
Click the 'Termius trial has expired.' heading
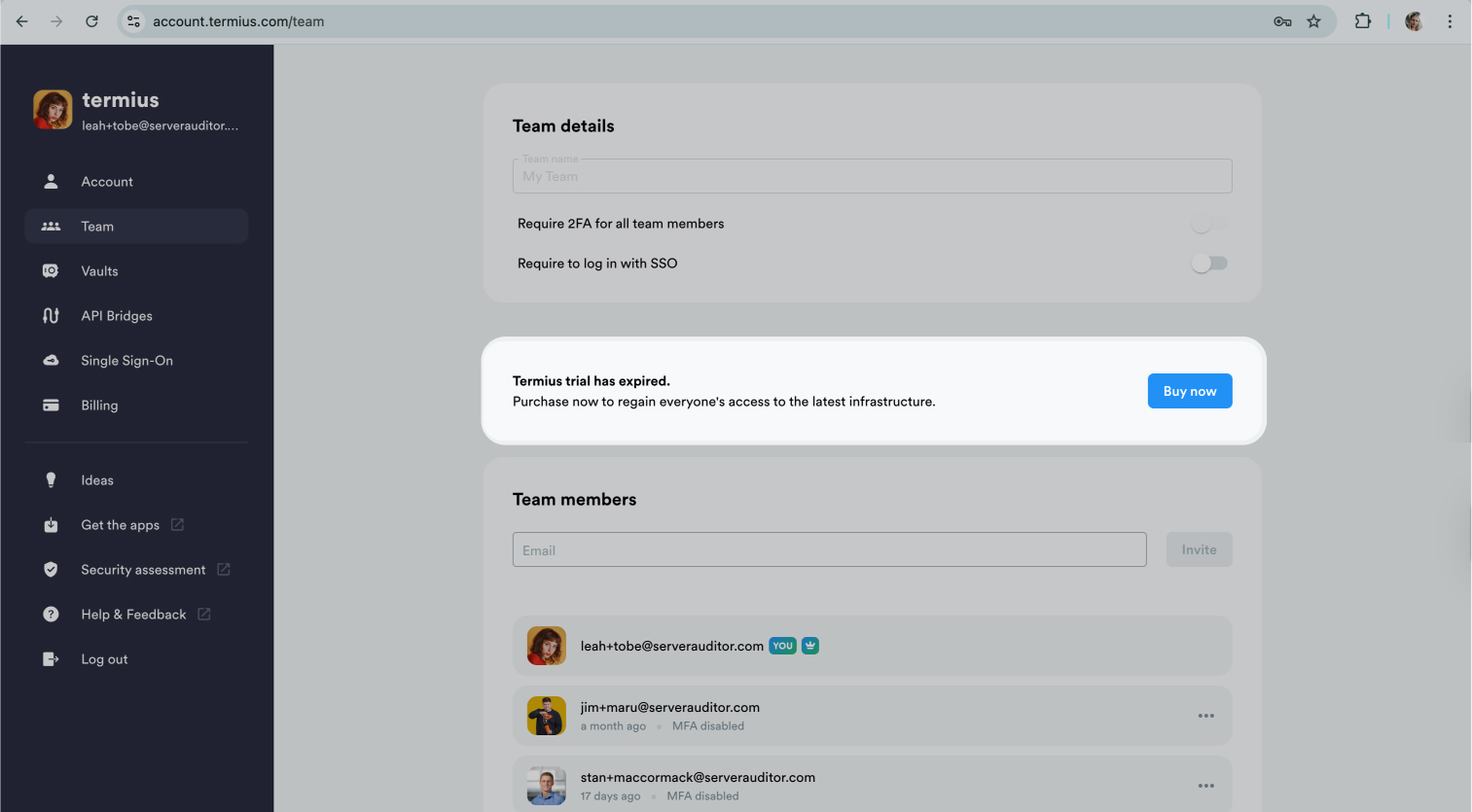point(592,381)
